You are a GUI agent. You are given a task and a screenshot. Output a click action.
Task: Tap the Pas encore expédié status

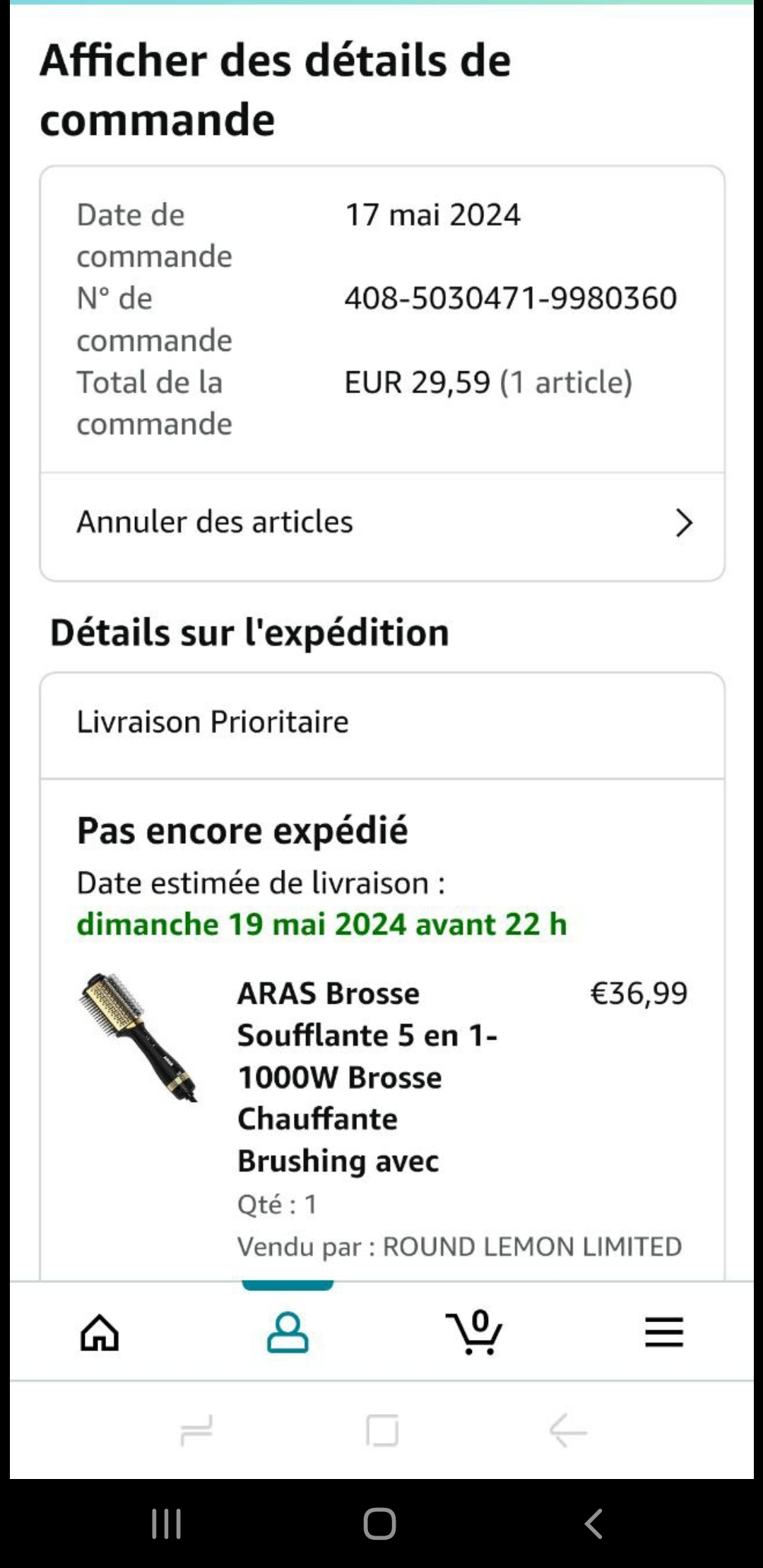(242, 831)
